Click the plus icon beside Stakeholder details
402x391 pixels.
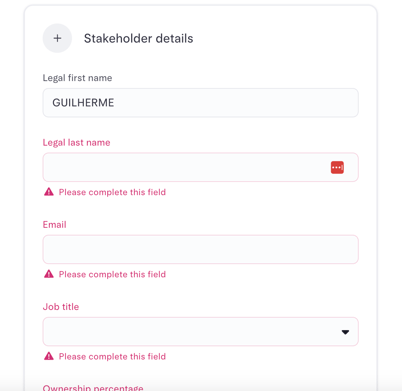coord(57,38)
